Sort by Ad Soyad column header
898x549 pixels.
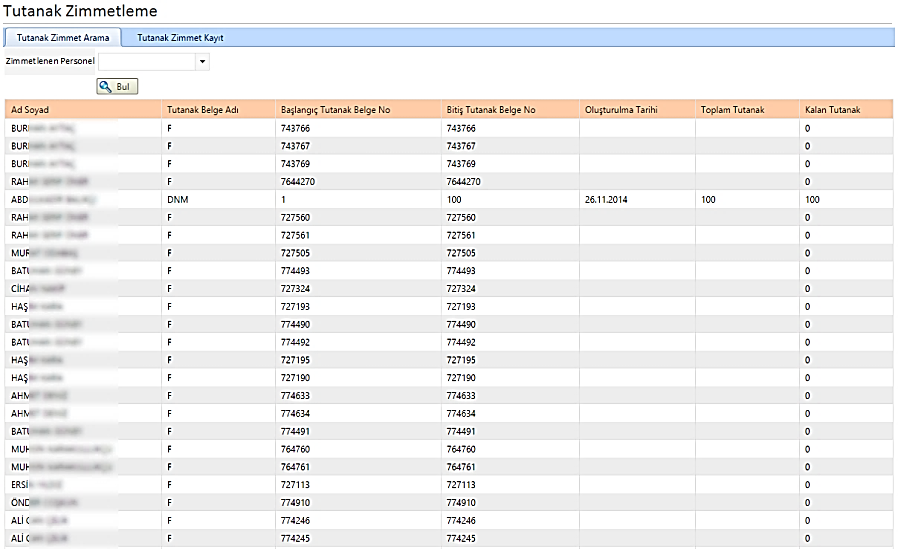click(83, 109)
